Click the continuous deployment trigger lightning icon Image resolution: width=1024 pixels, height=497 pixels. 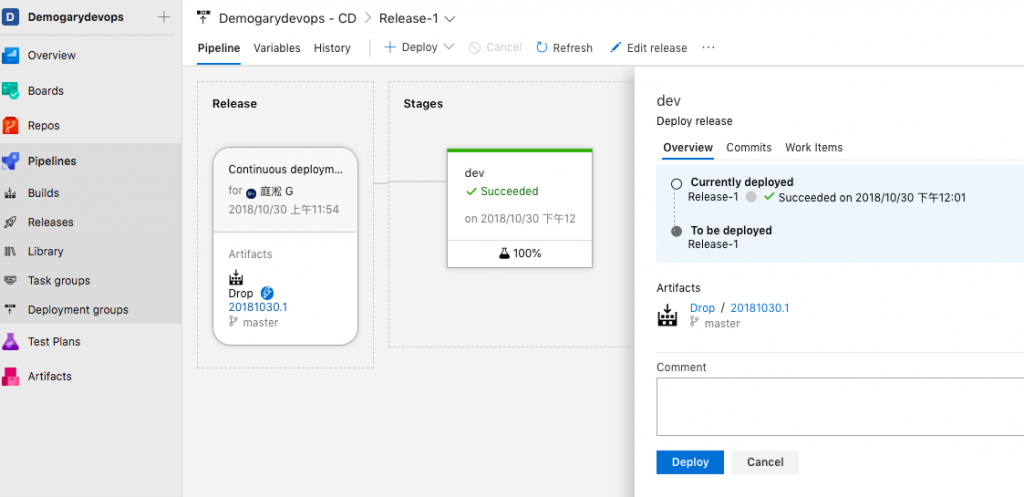click(x=266, y=293)
